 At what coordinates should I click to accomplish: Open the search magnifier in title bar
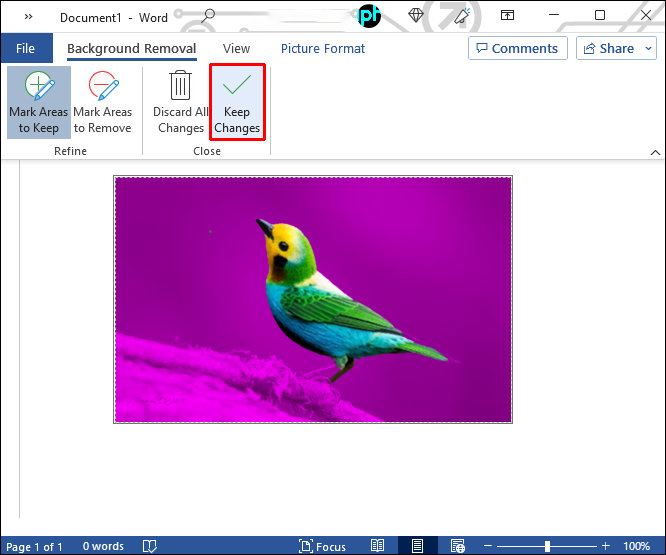coord(208,16)
